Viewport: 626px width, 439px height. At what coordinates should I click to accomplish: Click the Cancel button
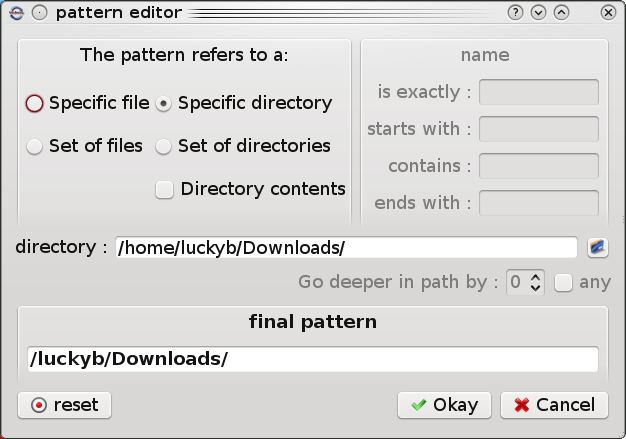[554, 405]
